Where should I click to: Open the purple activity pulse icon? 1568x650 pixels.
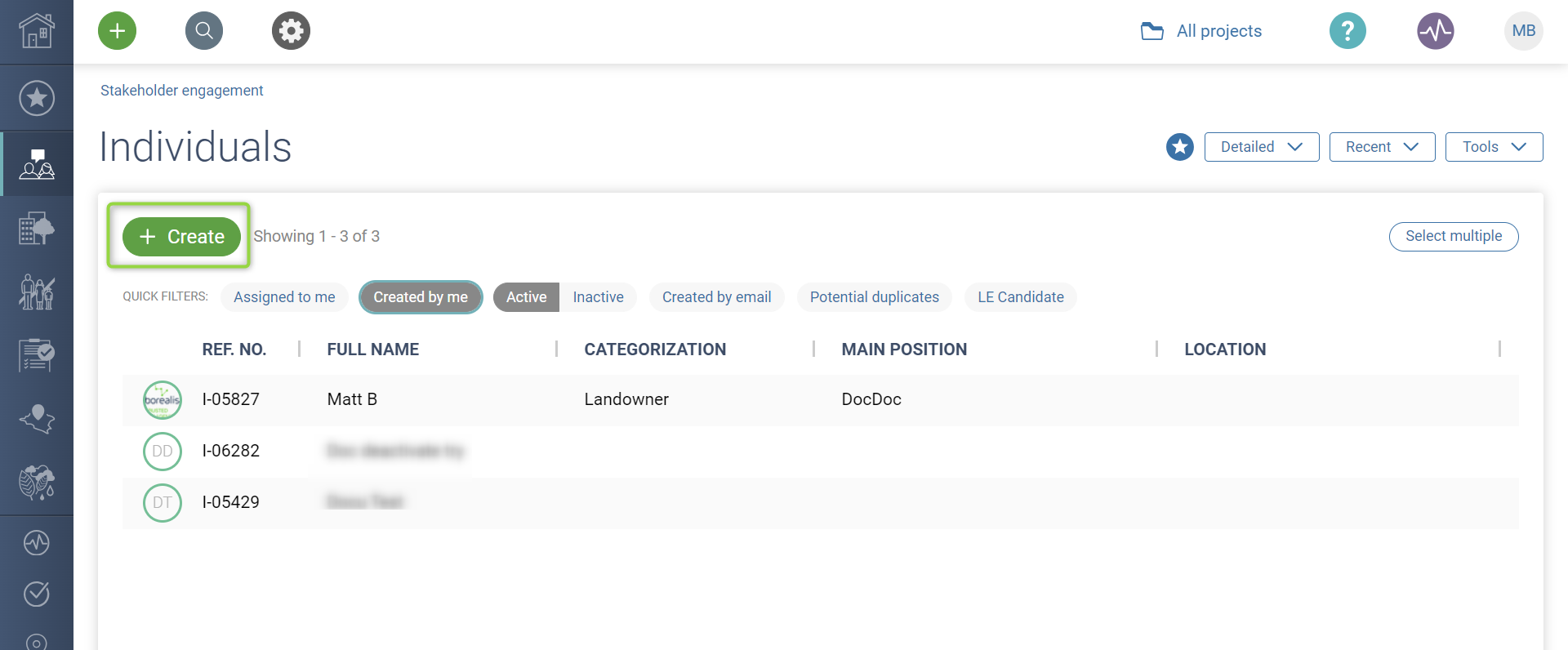point(1435,31)
